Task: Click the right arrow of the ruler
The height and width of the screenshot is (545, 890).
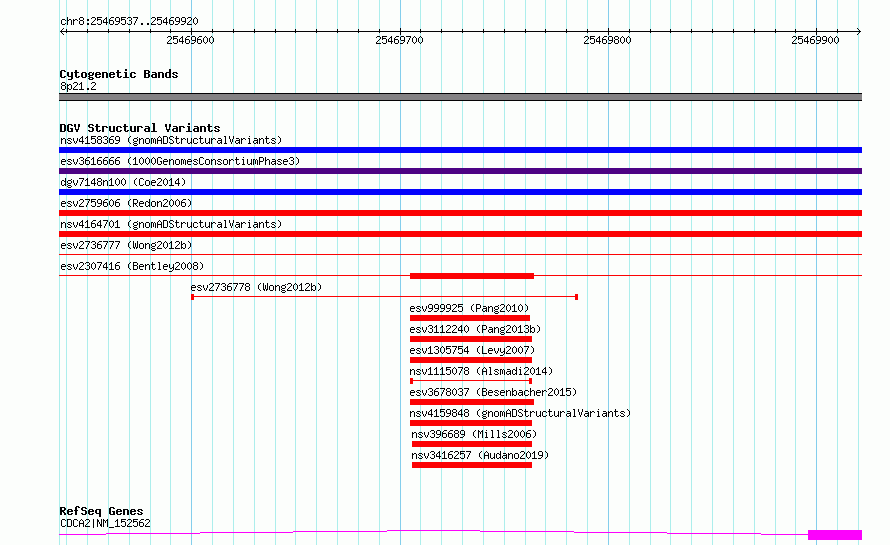Action: tap(859, 32)
